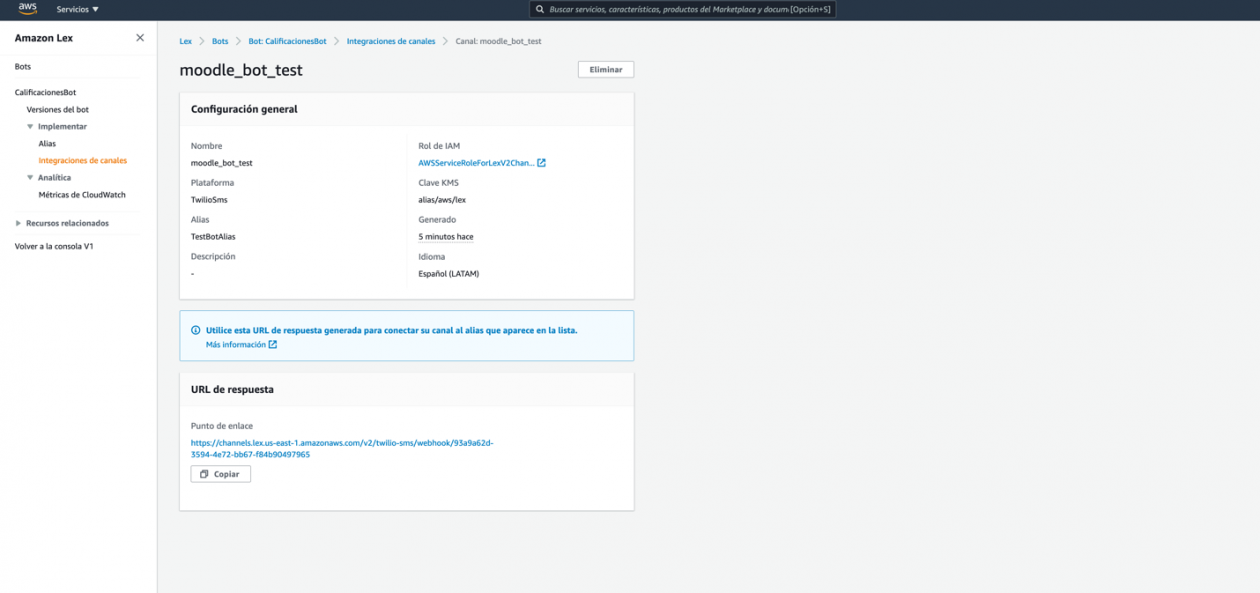Viewport: 1260px width, 593px height.
Task: Close the Amazon Lex sidebar panel
Action: [x=140, y=38]
